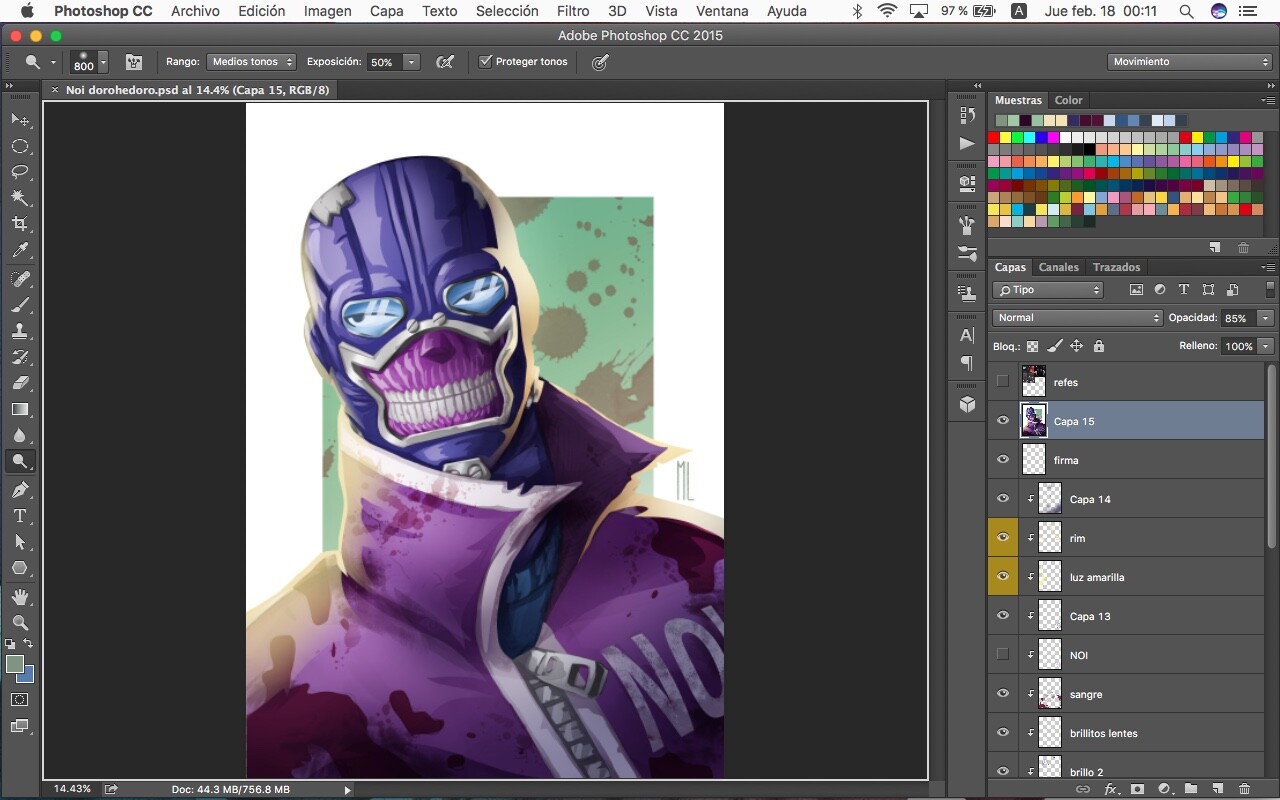The width and height of the screenshot is (1280, 800).
Task: Open the Opacidad slider dropdown
Action: (1266, 318)
